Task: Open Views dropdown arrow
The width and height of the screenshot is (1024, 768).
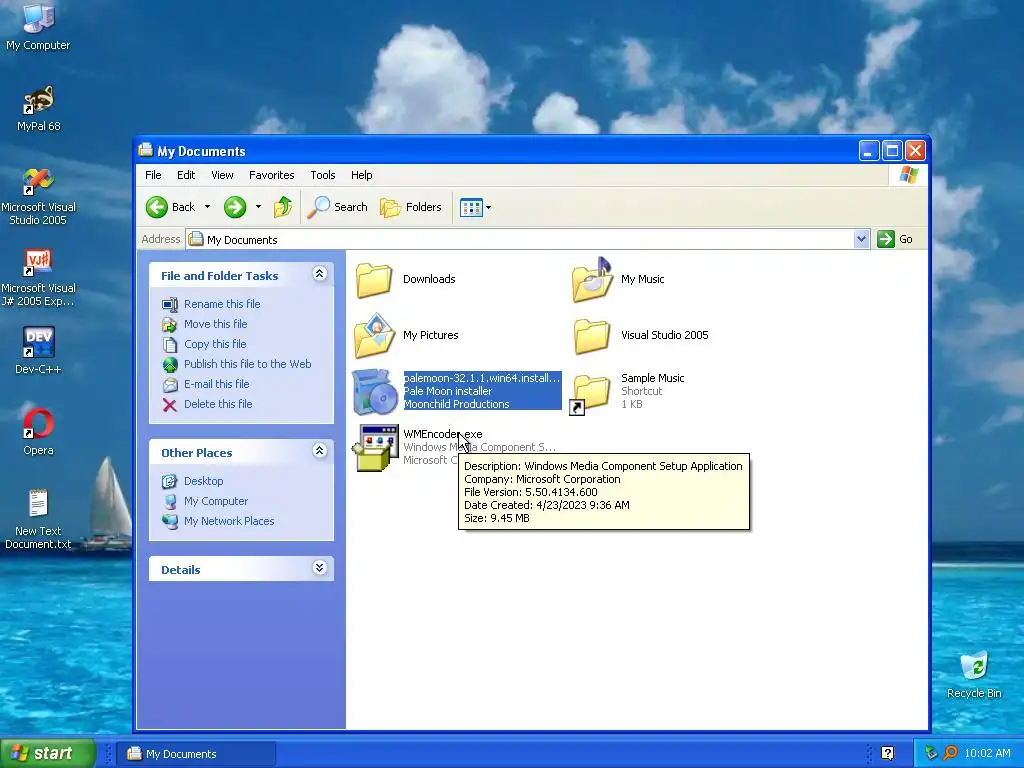Action: pyautogui.click(x=488, y=208)
